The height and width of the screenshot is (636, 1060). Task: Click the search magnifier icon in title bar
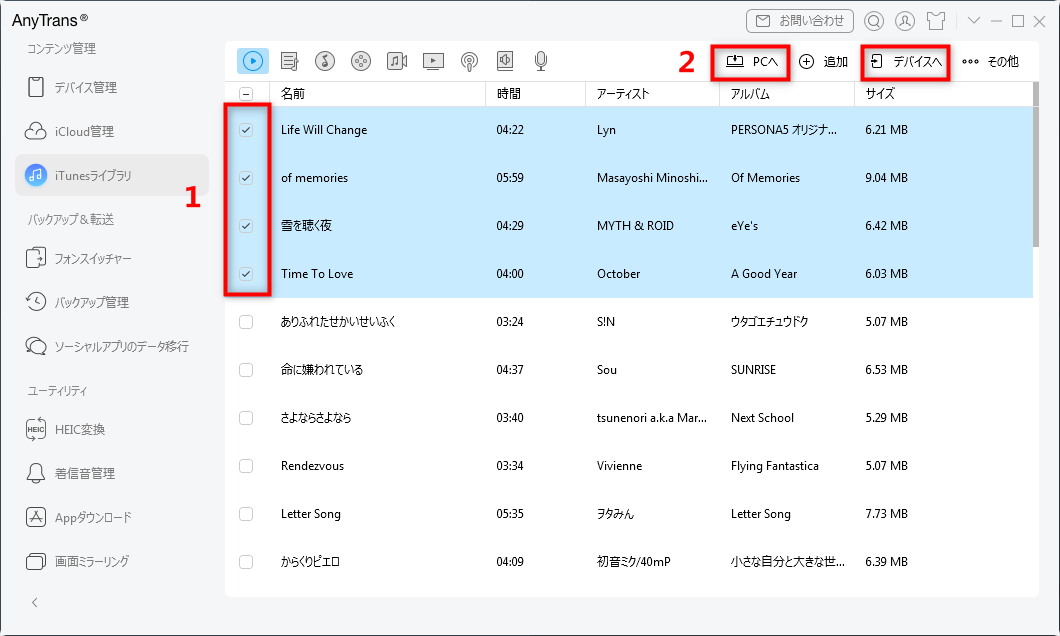pyautogui.click(x=874, y=21)
